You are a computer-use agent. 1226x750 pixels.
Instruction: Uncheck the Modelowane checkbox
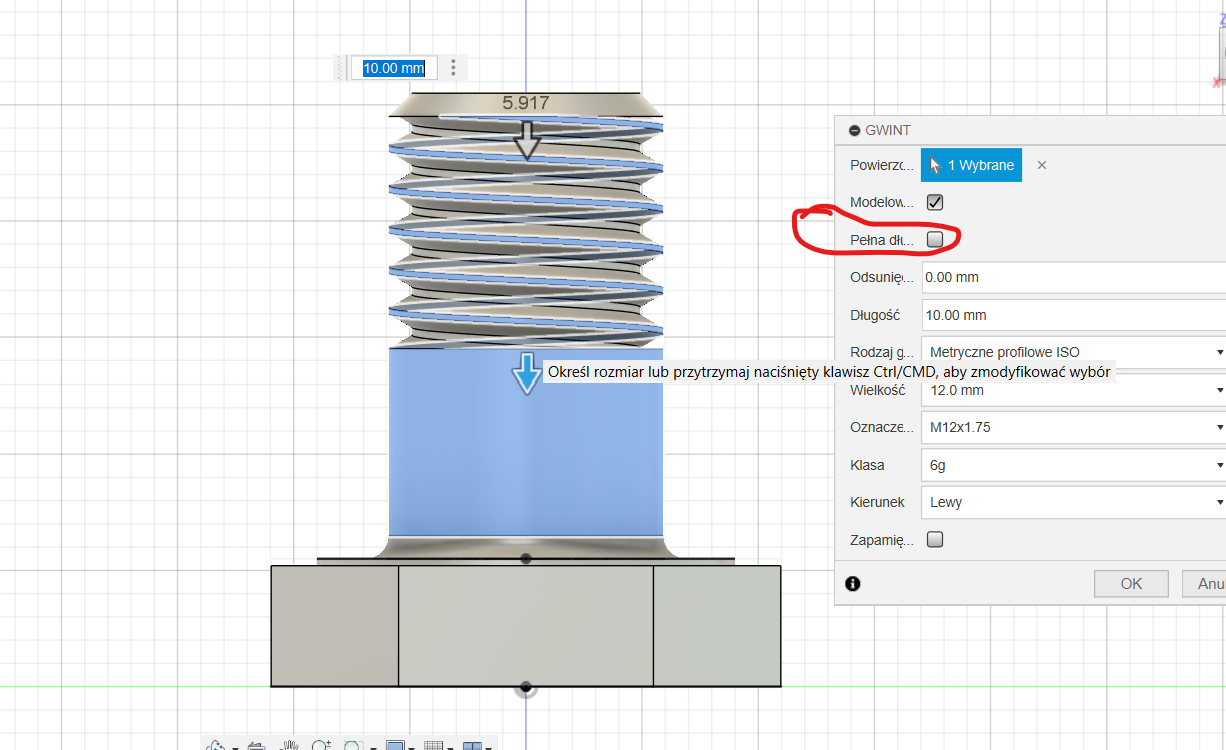935,202
